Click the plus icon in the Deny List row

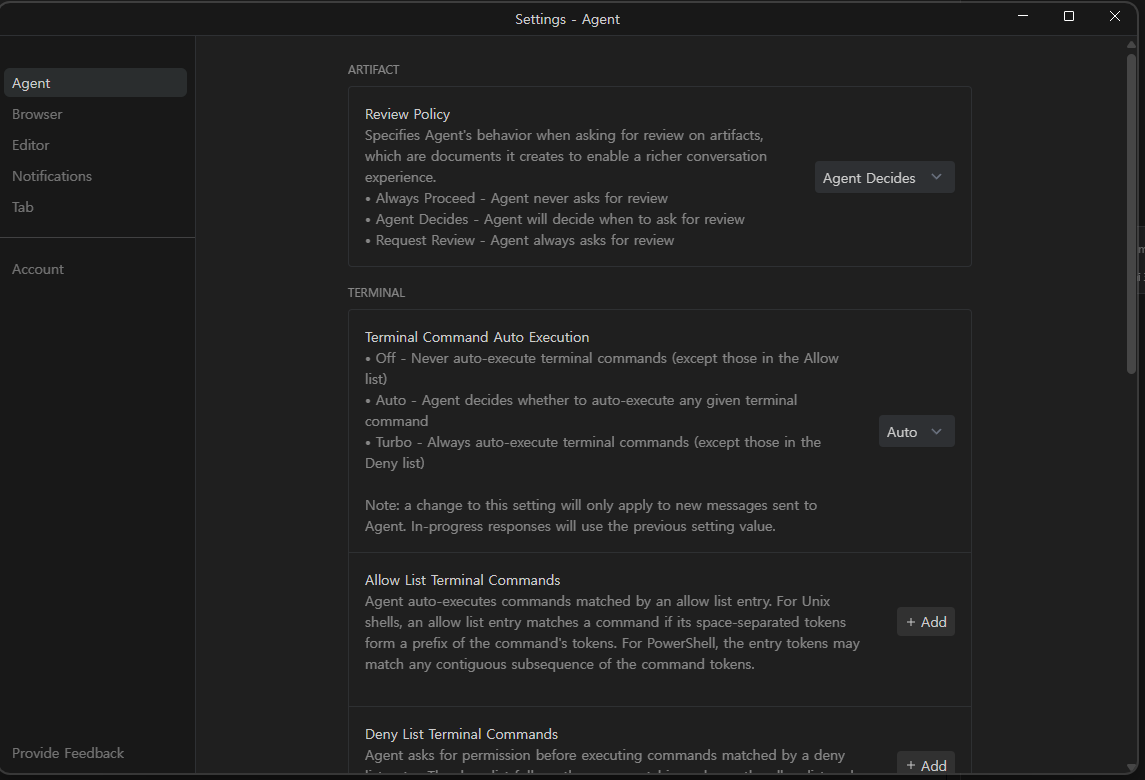point(910,765)
